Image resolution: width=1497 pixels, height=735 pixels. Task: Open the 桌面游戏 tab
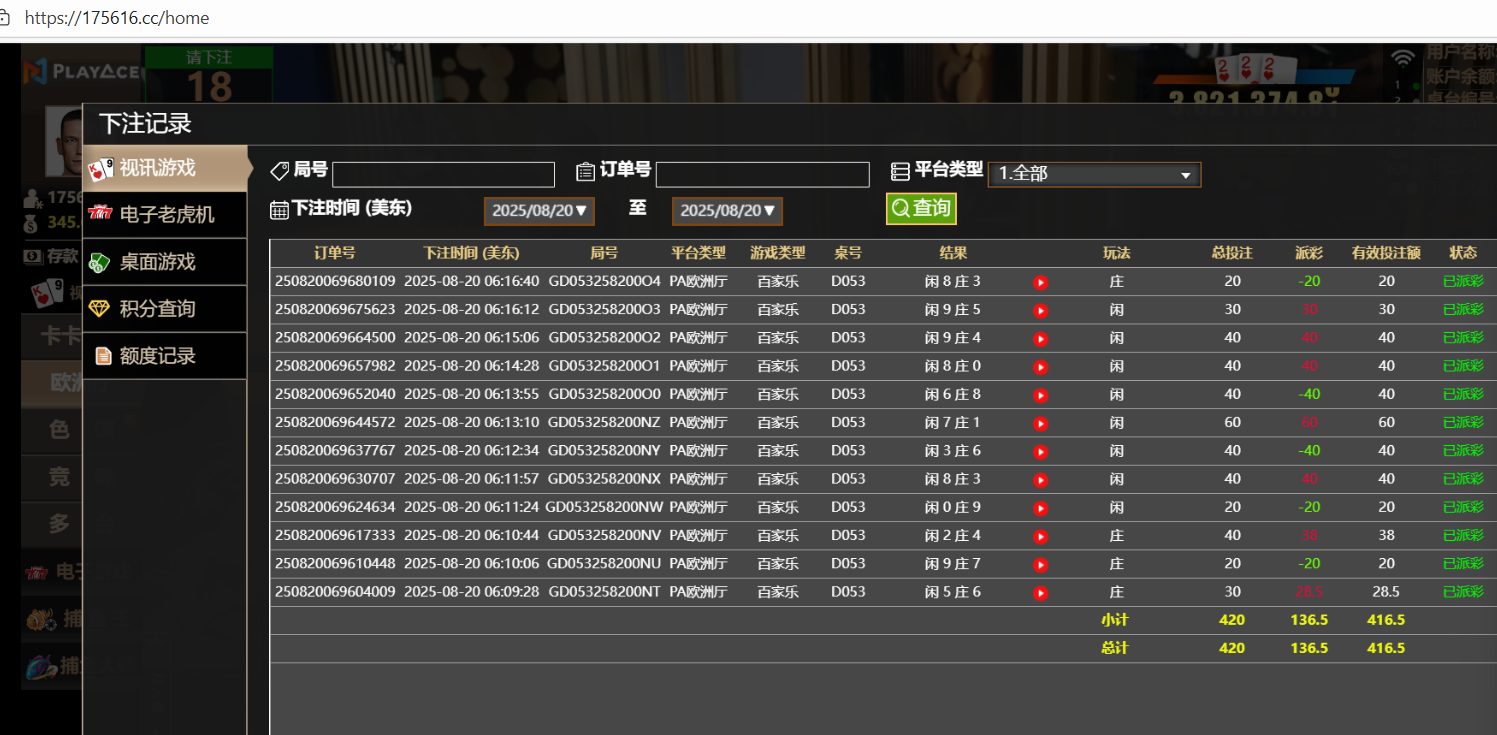(165, 262)
